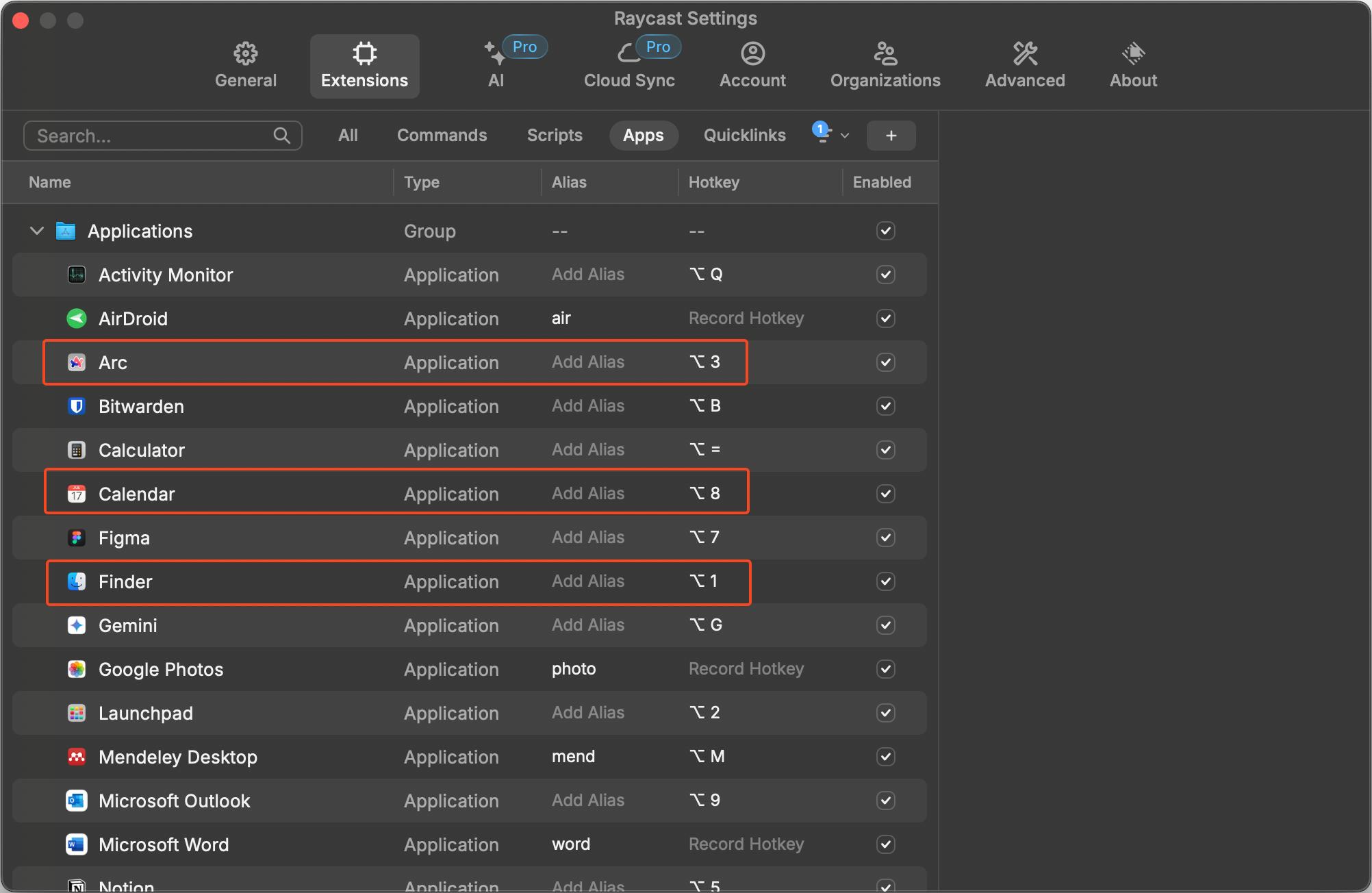
Task: Click the Activity Monitor app icon
Action: 77,275
